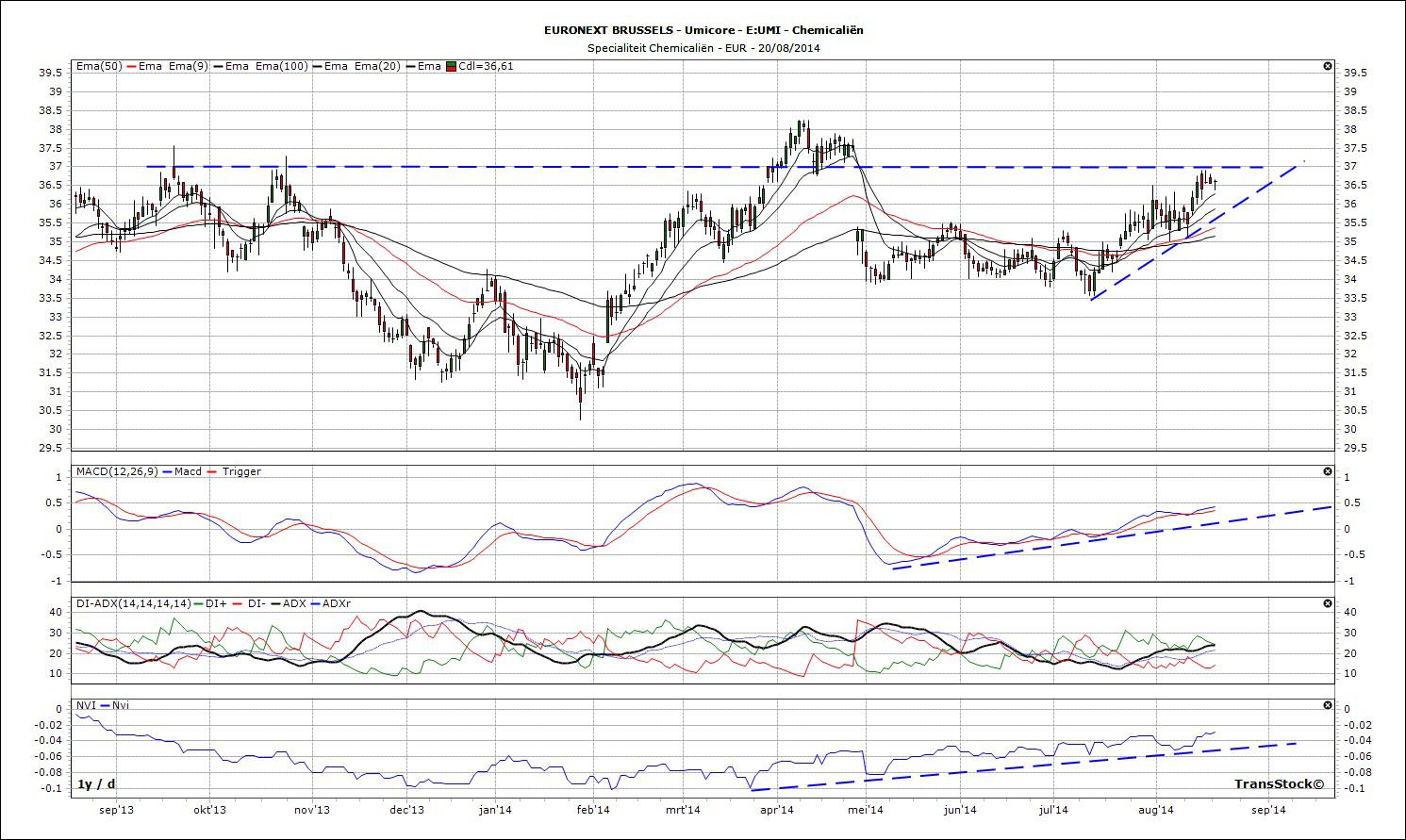Click the mrt'14 date axis label
The height and width of the screenshot is (840, 1406).
pyautogui.click(x=683, y=810)
